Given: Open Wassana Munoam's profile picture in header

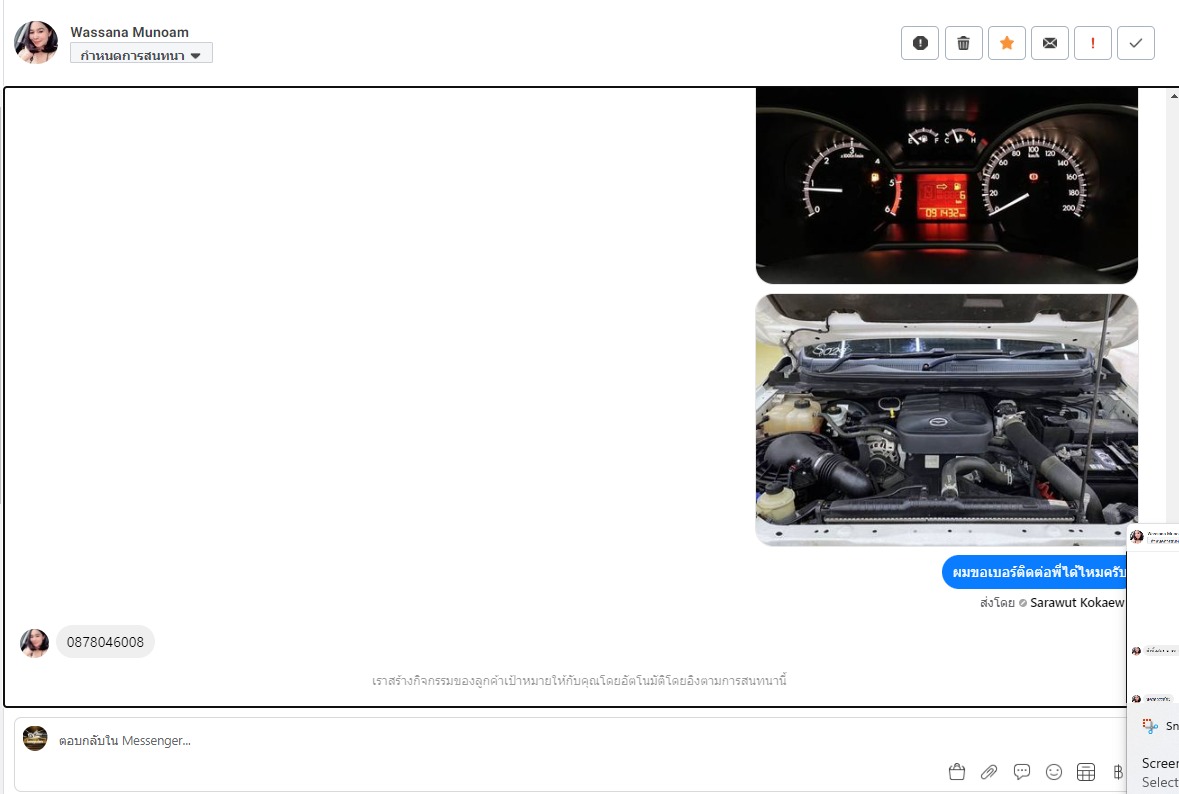Looking at the screenshot, I should point(36,42).
